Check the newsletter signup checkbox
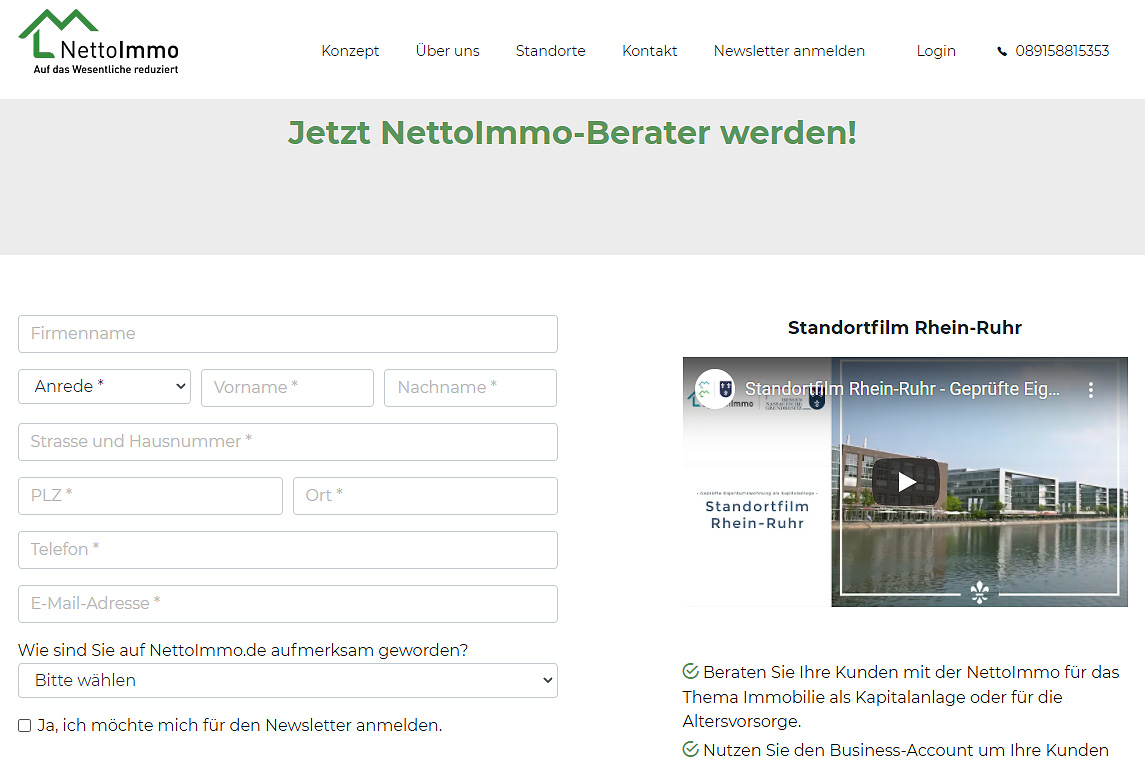The width and height of the screenshot is (1145, 762). pos(25,726)
